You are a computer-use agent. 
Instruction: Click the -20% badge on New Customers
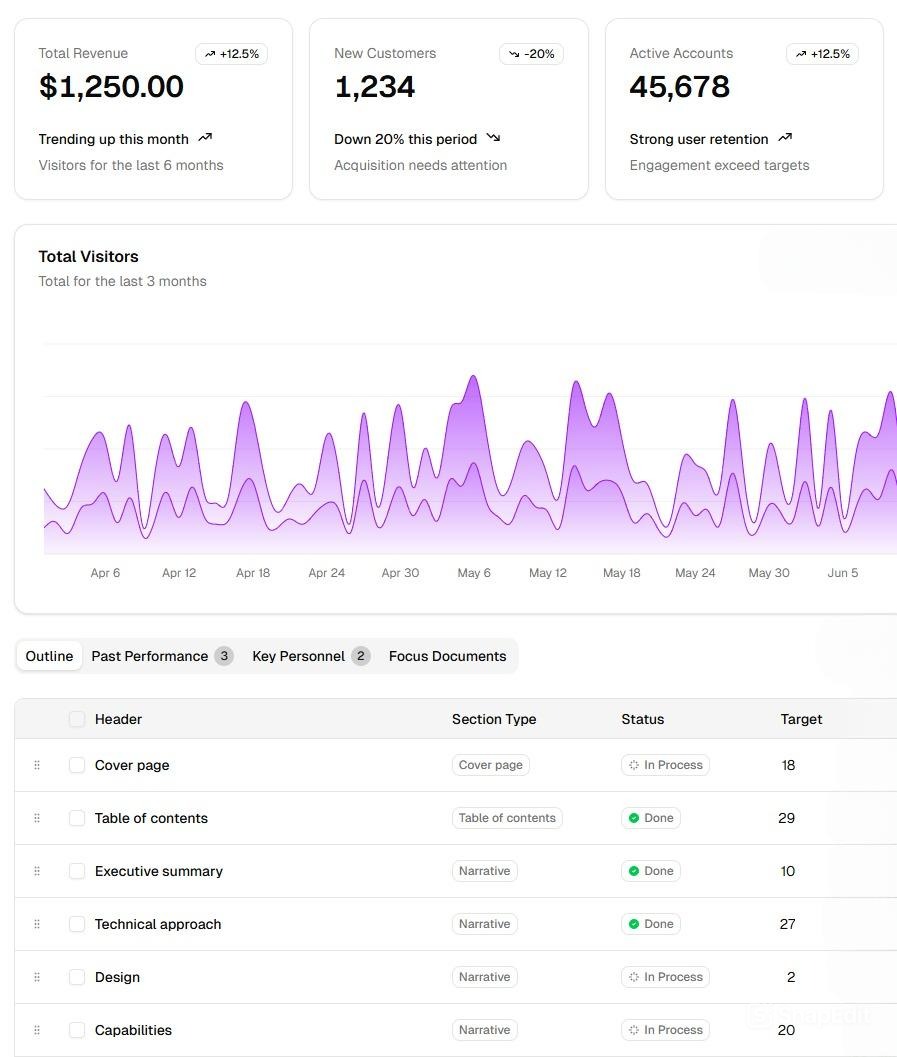pyautogui.click(x=531, y=54)
